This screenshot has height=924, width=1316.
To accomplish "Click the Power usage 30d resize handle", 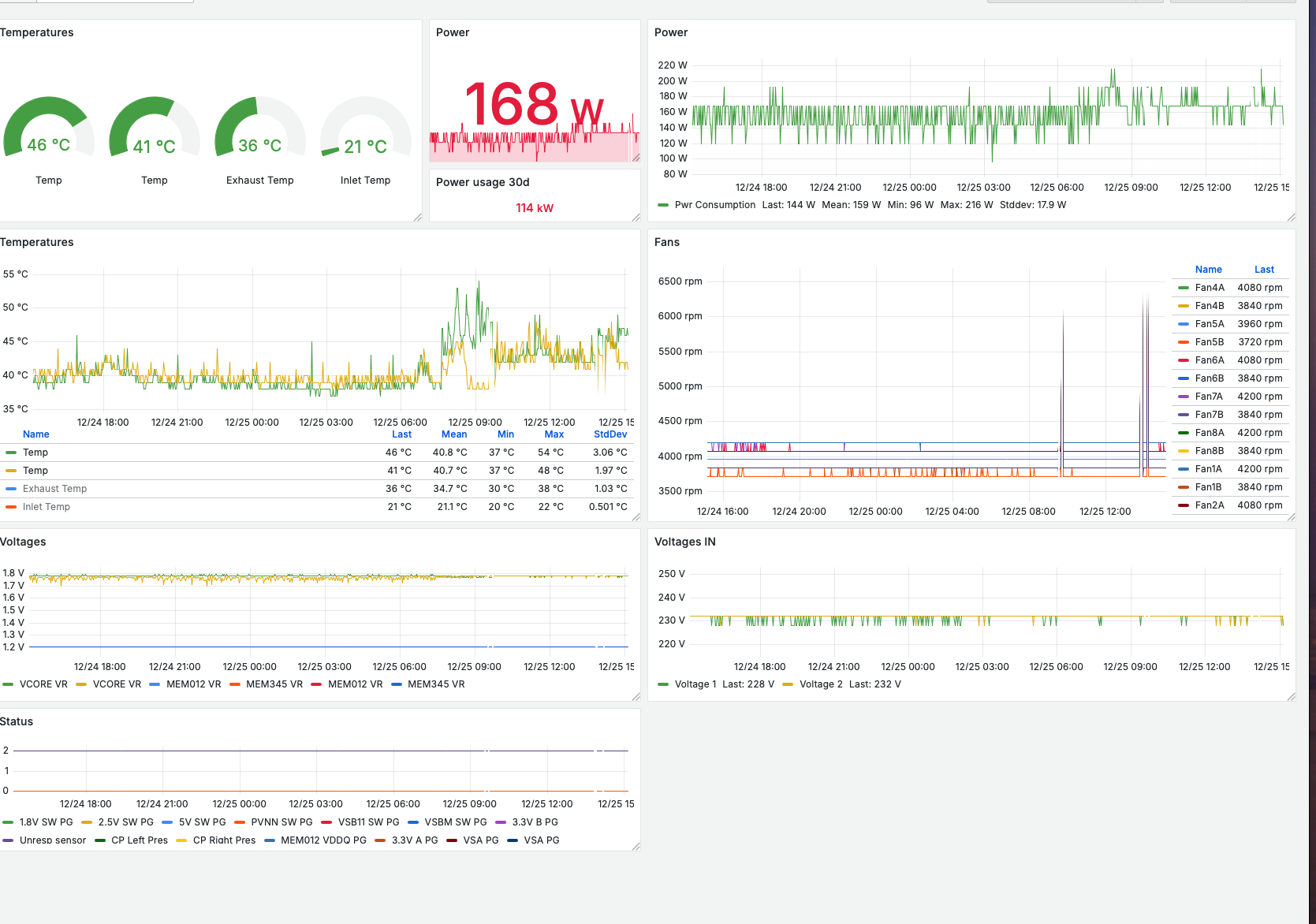I will tap(636, 218).
